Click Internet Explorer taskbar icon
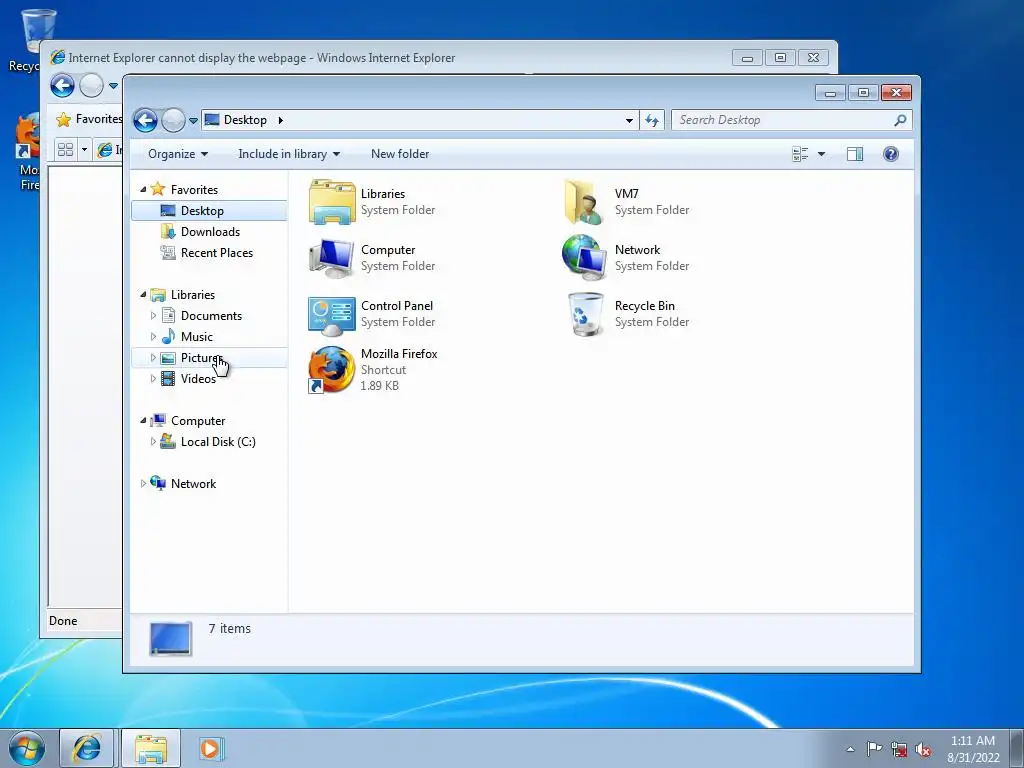 [87, 748]
